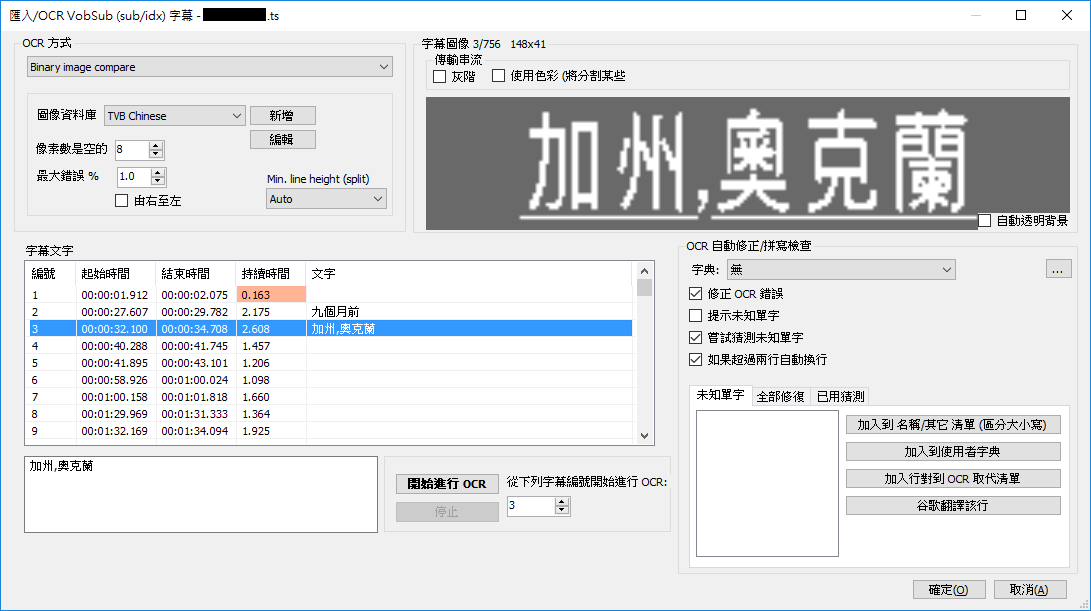Screen dimensions: 1091x611
Task: Enable the 使用色彩 checkbox
Action: click(x=498, y=76)
